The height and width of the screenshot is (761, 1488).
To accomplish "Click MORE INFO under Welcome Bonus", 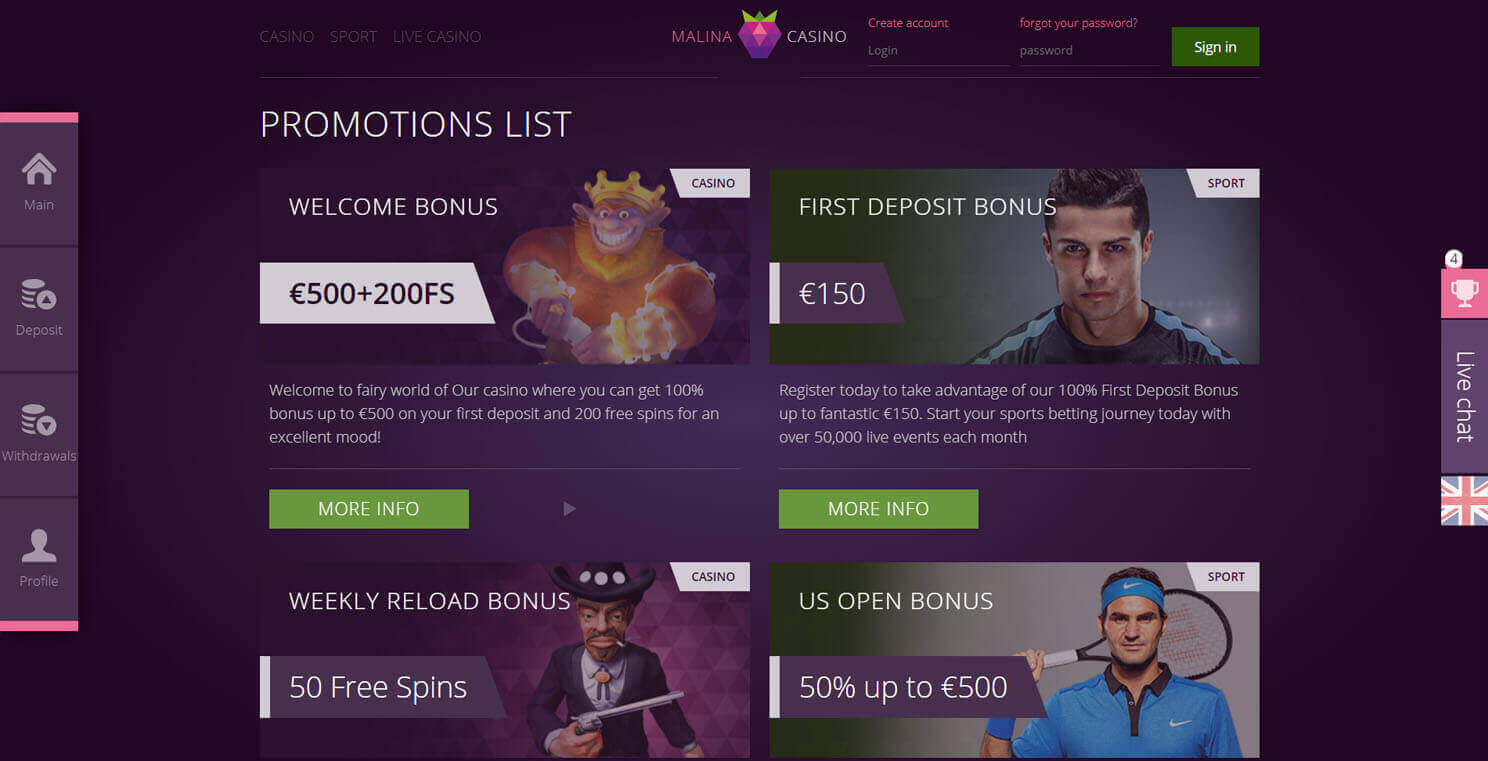I will (369, 509).
